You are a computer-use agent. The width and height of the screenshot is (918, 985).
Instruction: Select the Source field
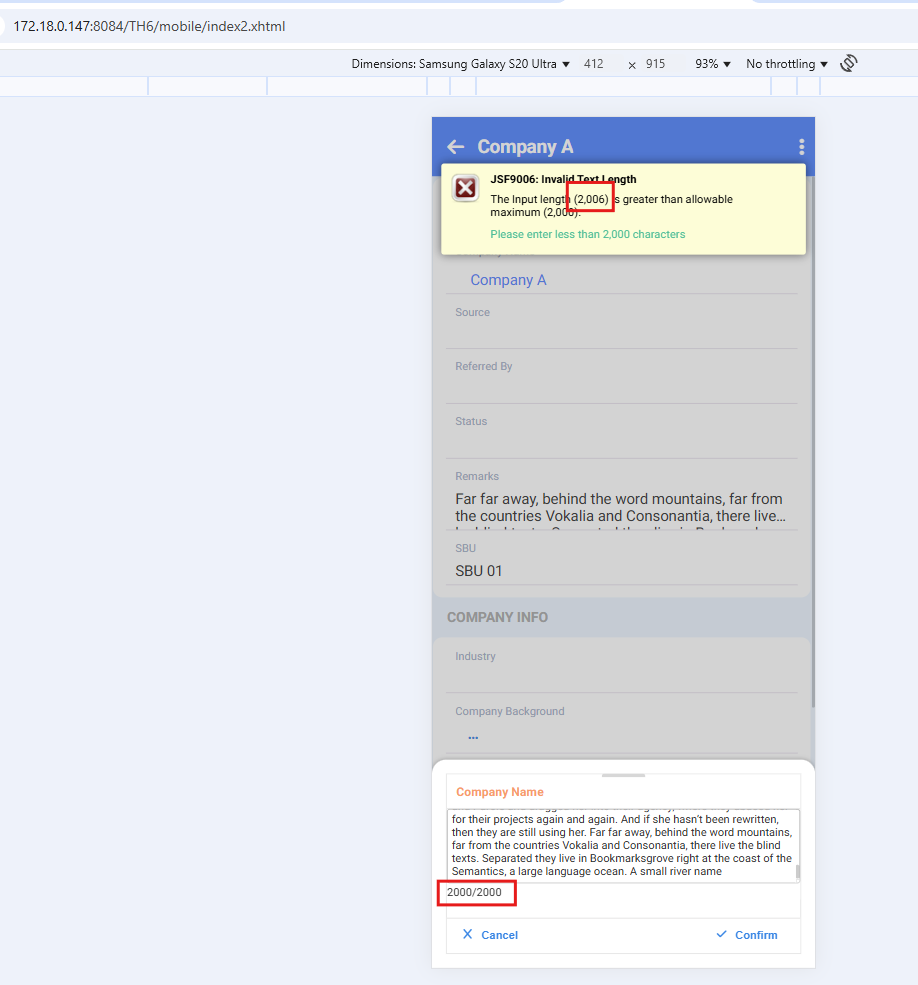pyautogui.click(x=621, y=325)
